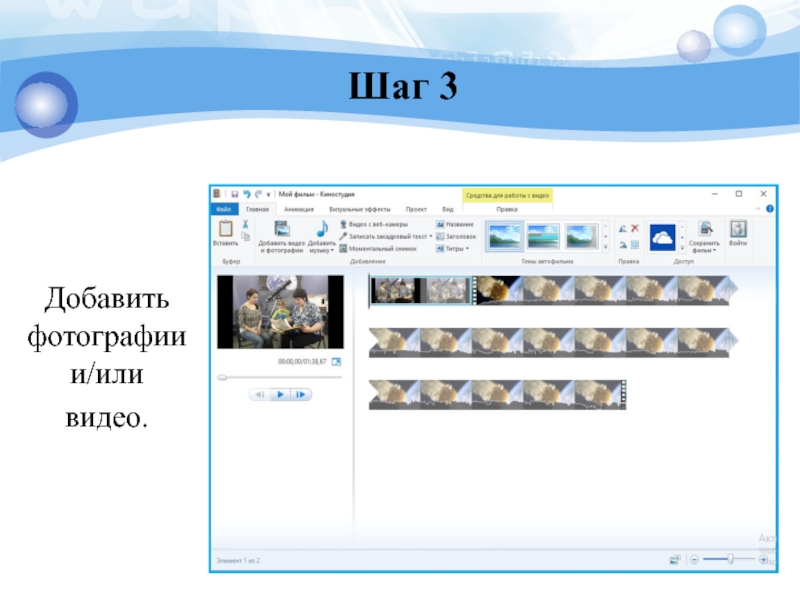This screenshot has height=600, width=800.
Task: Toggle full-screen preview icon beside timecode
Action: [336, 362]
